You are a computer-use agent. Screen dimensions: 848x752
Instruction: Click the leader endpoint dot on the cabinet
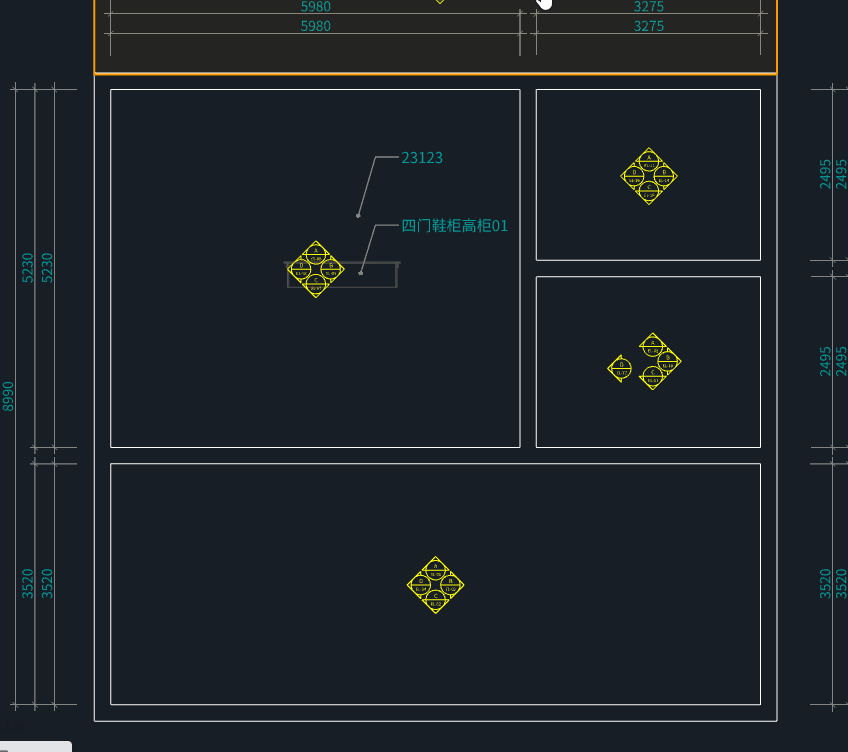(x=361, y=272)
